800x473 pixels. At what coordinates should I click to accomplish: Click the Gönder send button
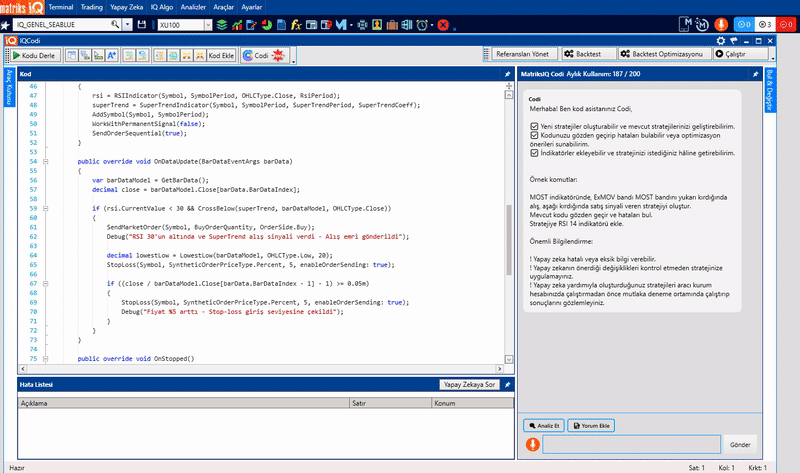[x=740, y=444]
